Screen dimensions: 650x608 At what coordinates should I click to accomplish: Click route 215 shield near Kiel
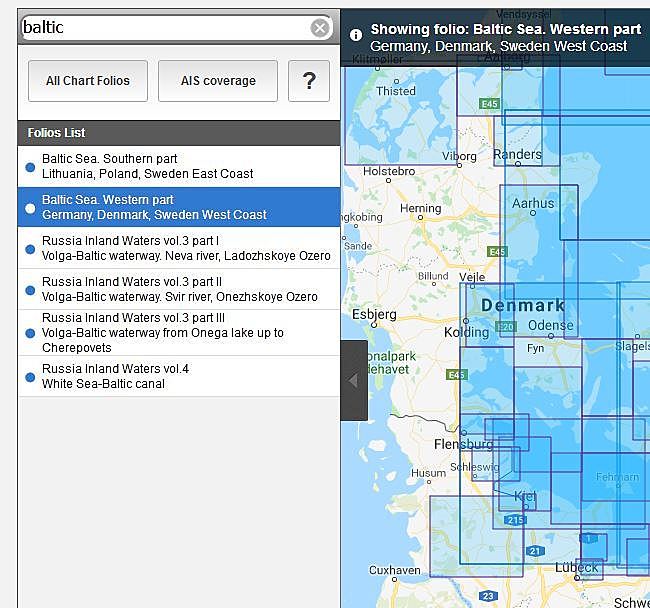[515, 520]
